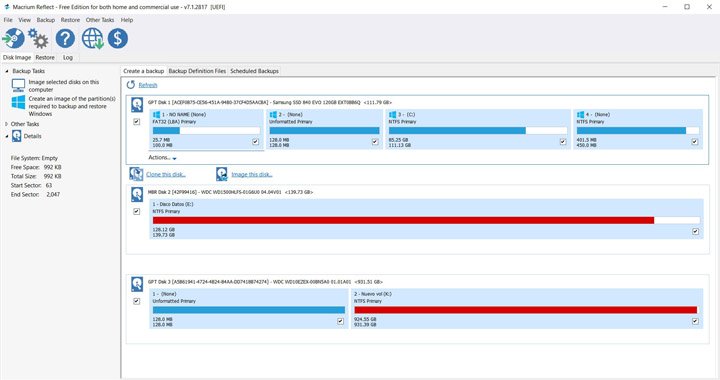The height and width of the screenshot is (380, 720).
Task: Toggle GPT Disk 3 whole-disk checkbox
Action: (x=136, y=301)
